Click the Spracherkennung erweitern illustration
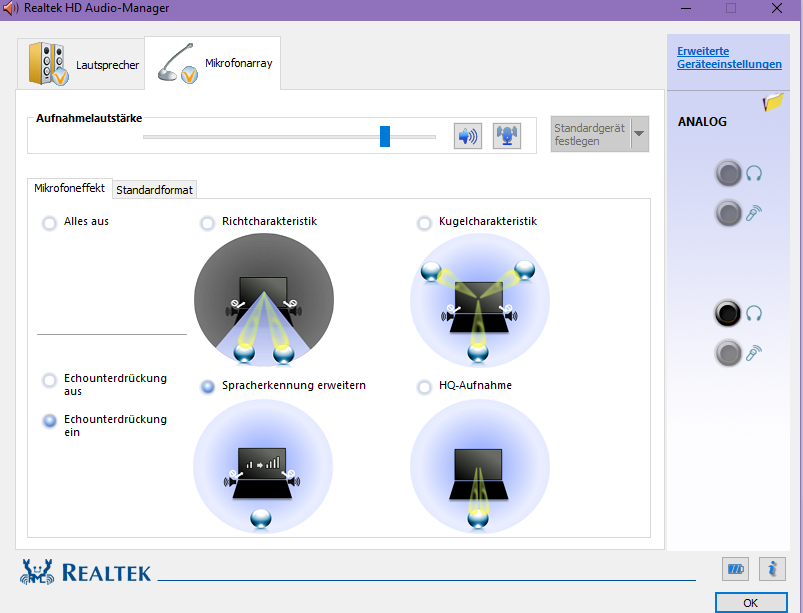Screen dimensions: 803x613 pyautogui.click(x=263, y=466)
